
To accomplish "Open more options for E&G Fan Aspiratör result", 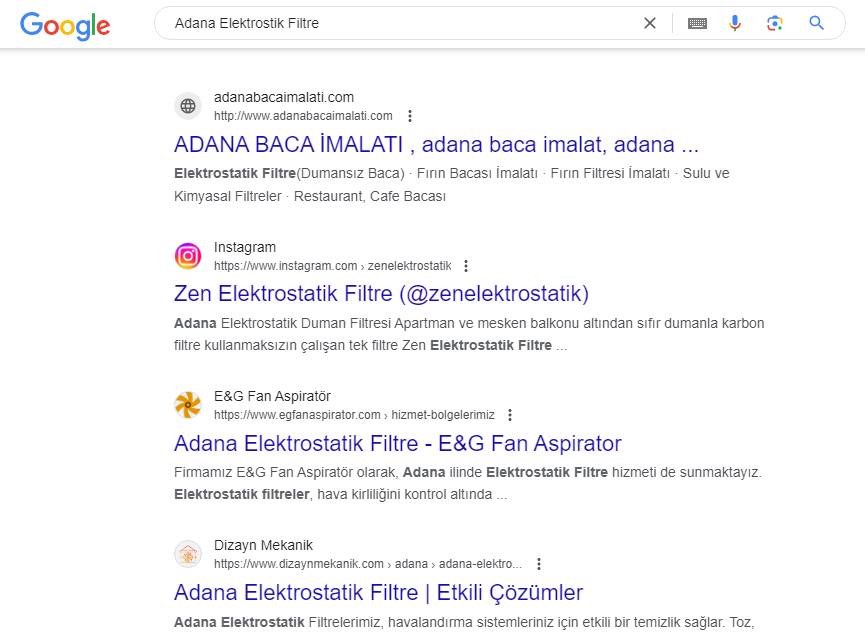I will [510, 415].
